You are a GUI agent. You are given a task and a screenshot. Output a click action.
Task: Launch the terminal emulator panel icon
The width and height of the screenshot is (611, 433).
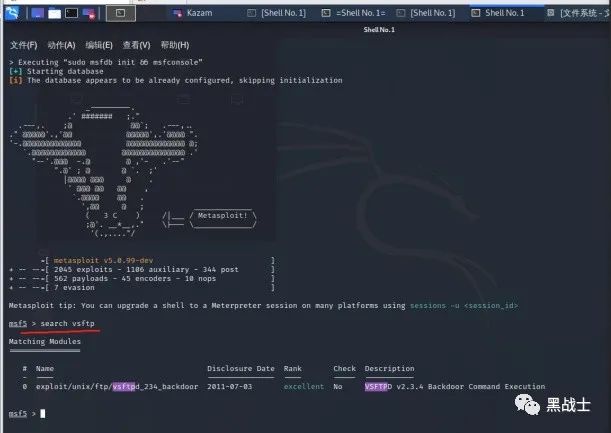tap(71, 14)
